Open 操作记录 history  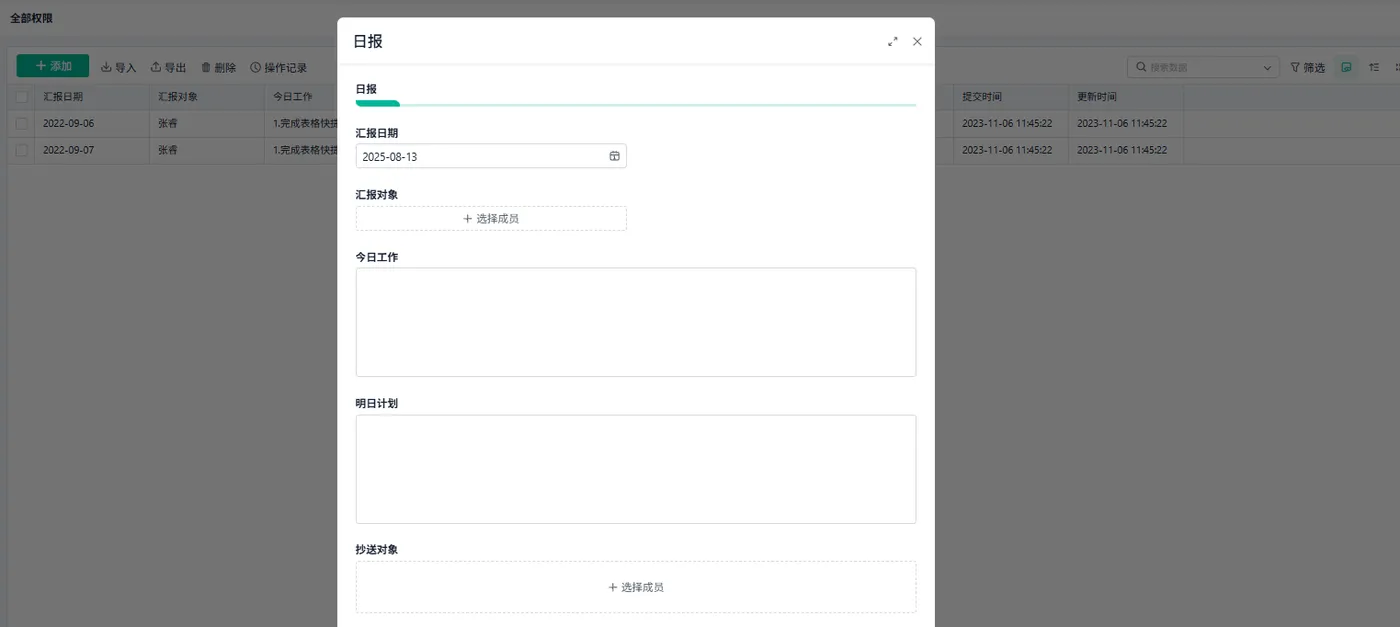pyautogui.click(x=278, y=67)
